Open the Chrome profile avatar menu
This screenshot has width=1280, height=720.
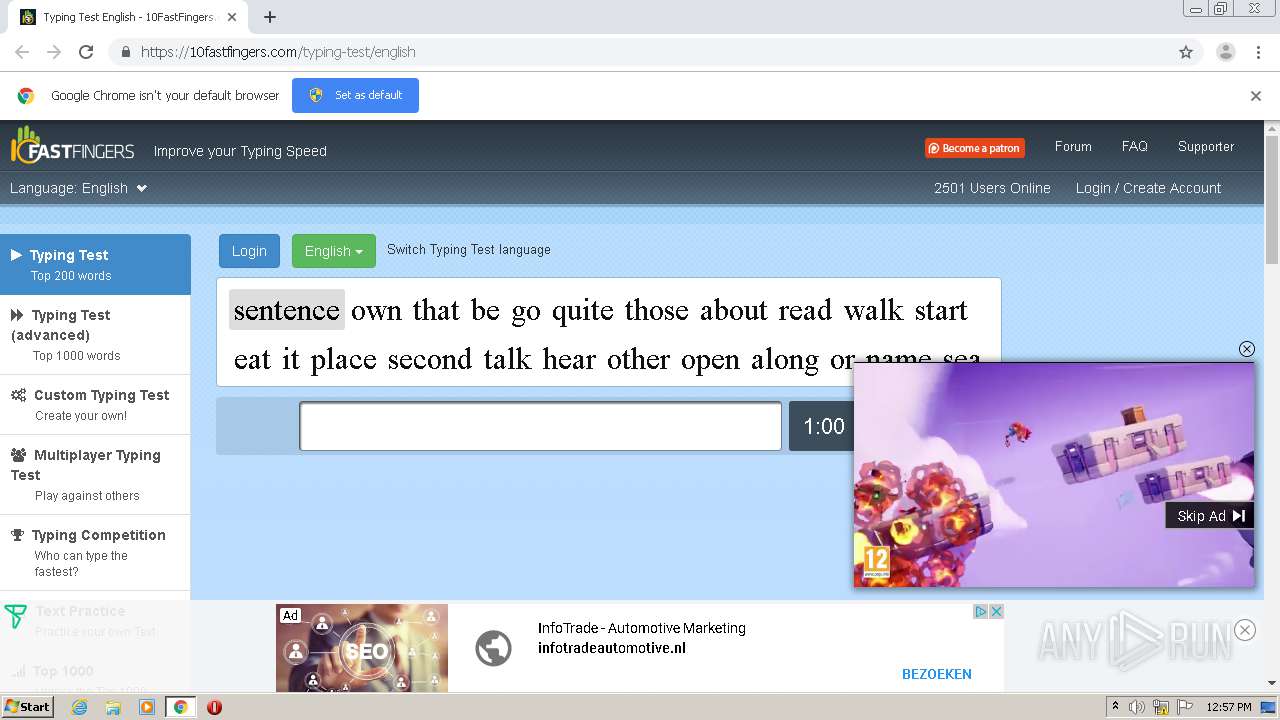click(x=1225, y=52)
